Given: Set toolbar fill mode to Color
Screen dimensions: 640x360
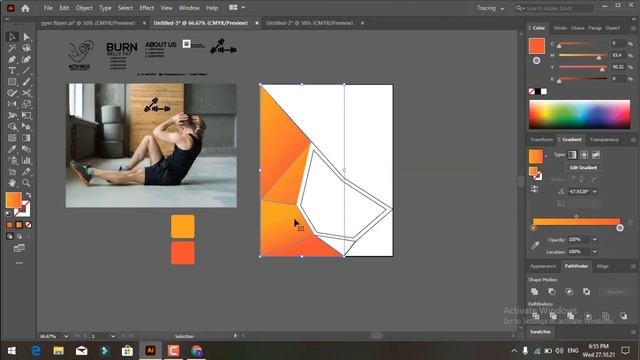Looking at the screenshot, I should coord(10,225).
